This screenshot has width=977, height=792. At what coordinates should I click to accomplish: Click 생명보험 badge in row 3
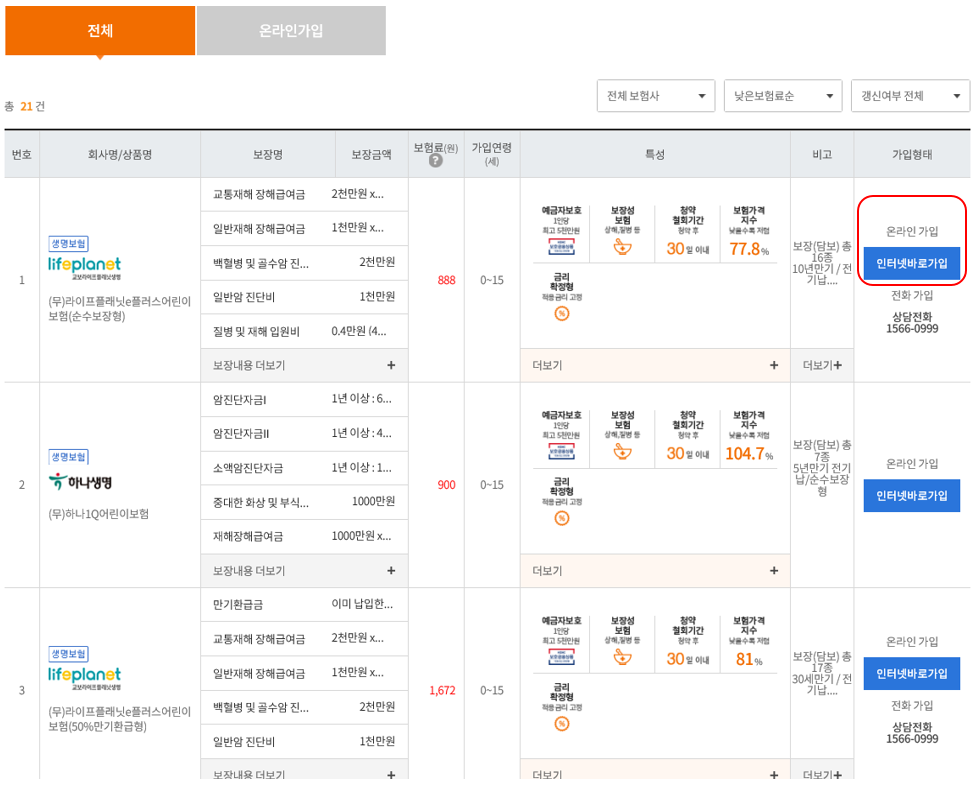point(69,654)
